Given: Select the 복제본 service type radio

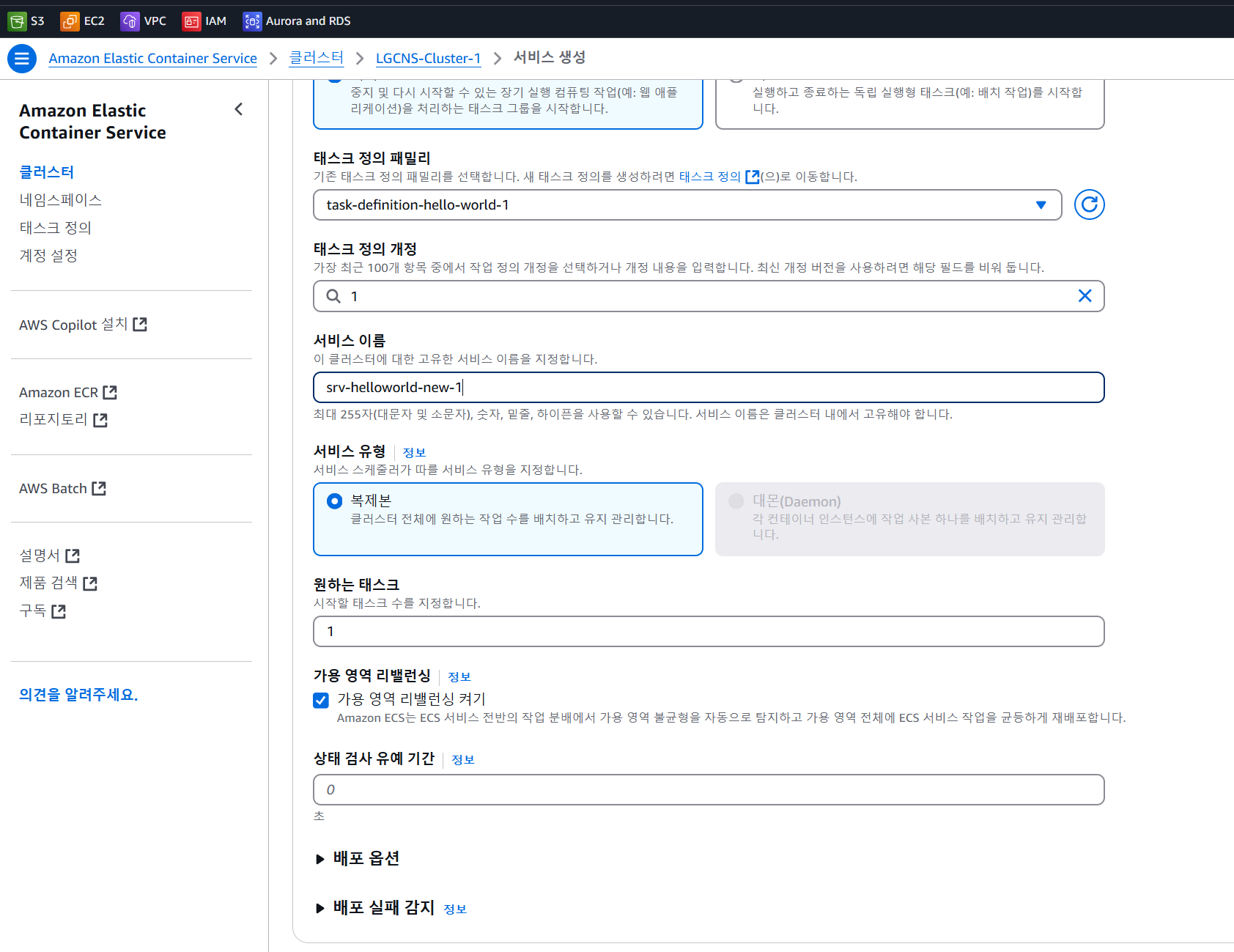Looking at the screenshot, I should tap(334, 501).
